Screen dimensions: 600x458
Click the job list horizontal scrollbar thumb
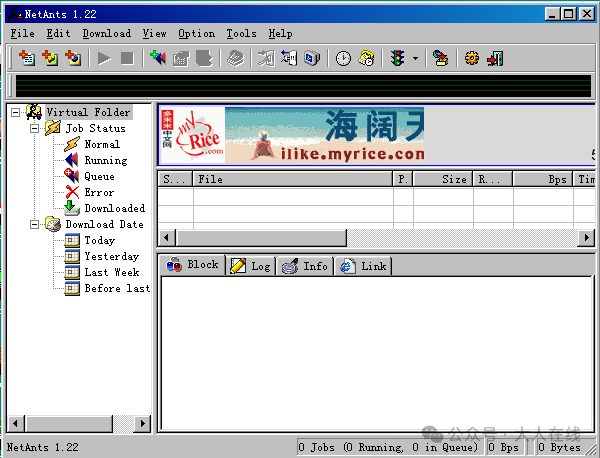tap(261, 238)
